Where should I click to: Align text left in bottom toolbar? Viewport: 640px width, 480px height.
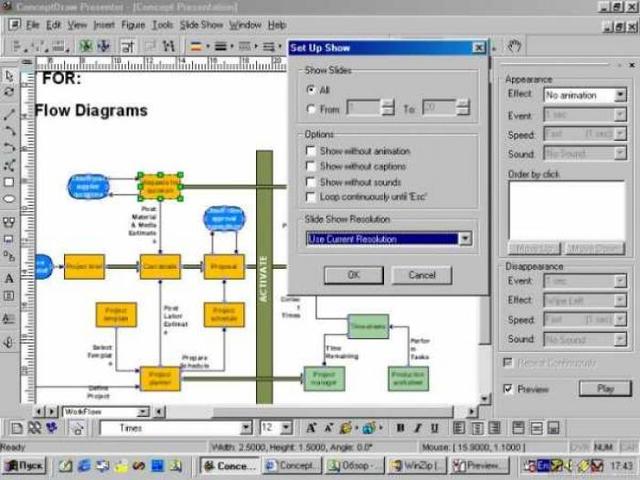459,428
